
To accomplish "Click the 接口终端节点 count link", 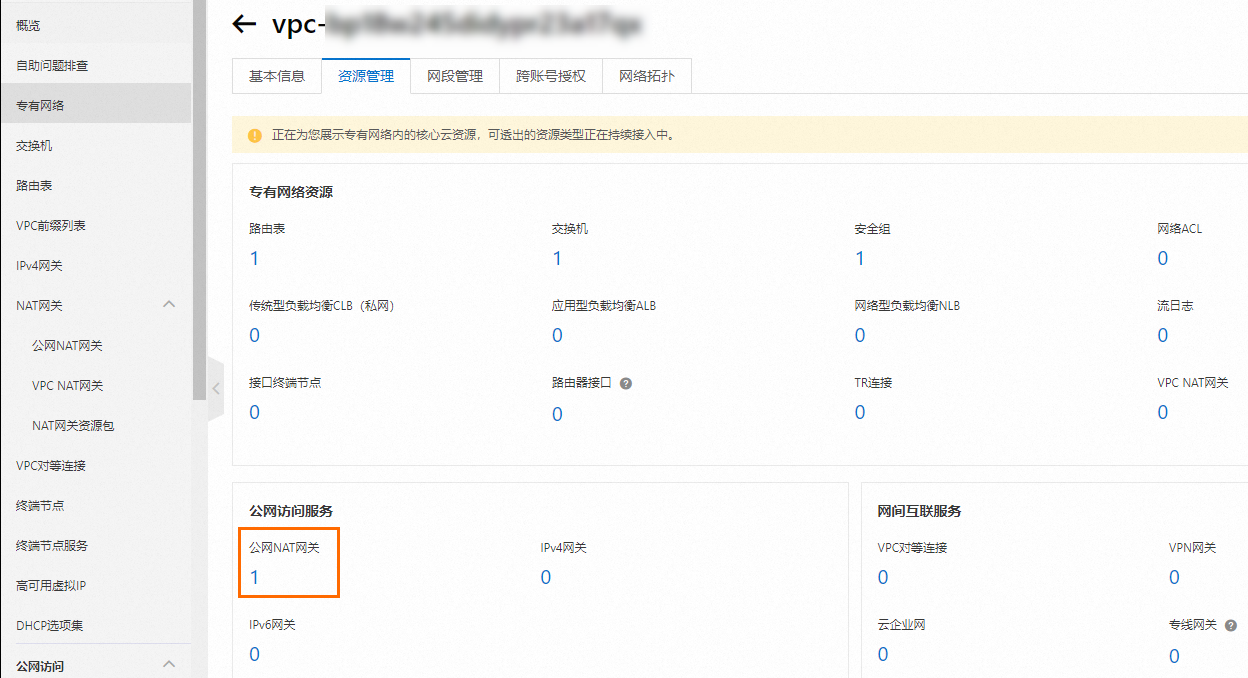I will [254, 412].
